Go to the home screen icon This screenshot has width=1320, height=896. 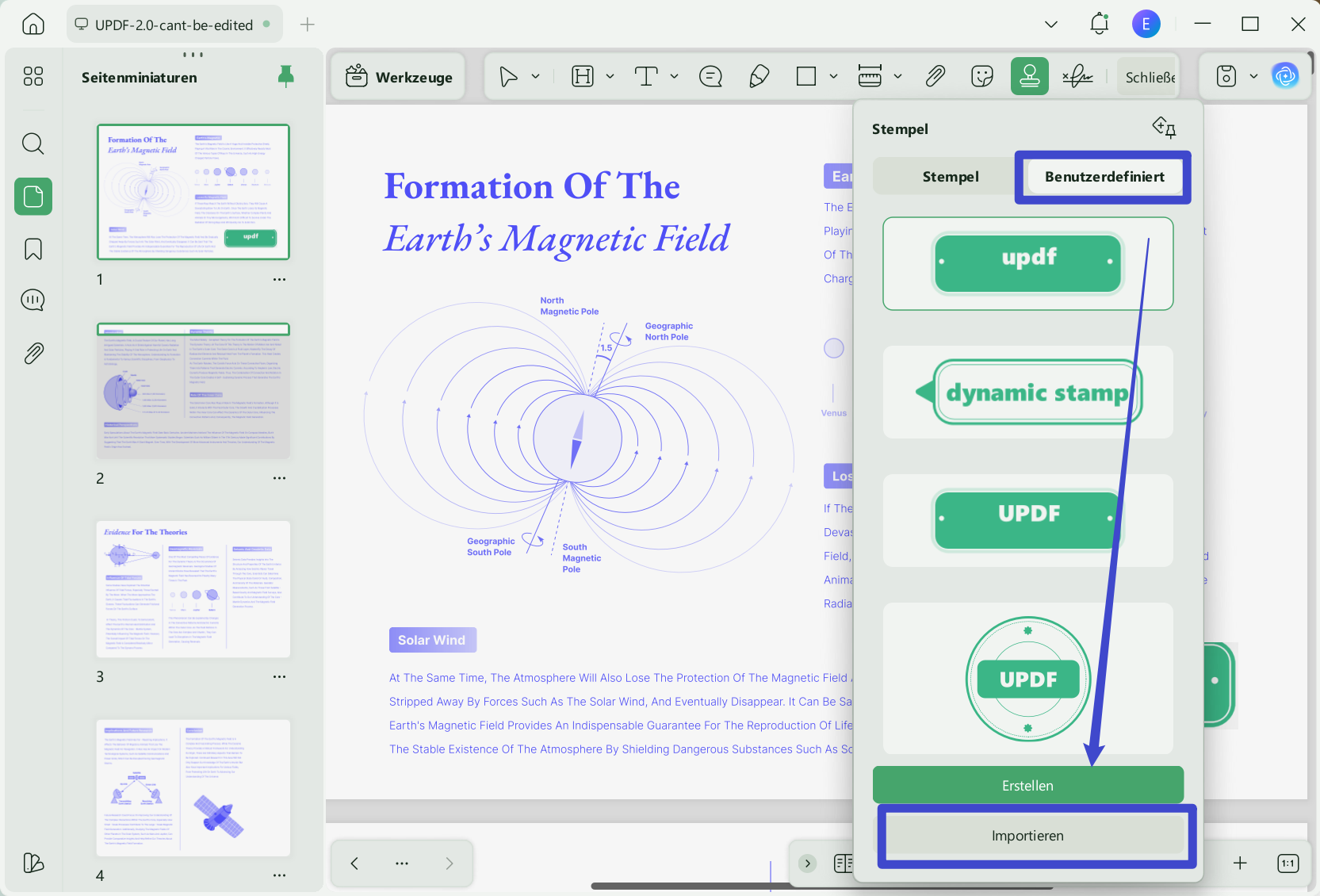[x=33, y=25]
